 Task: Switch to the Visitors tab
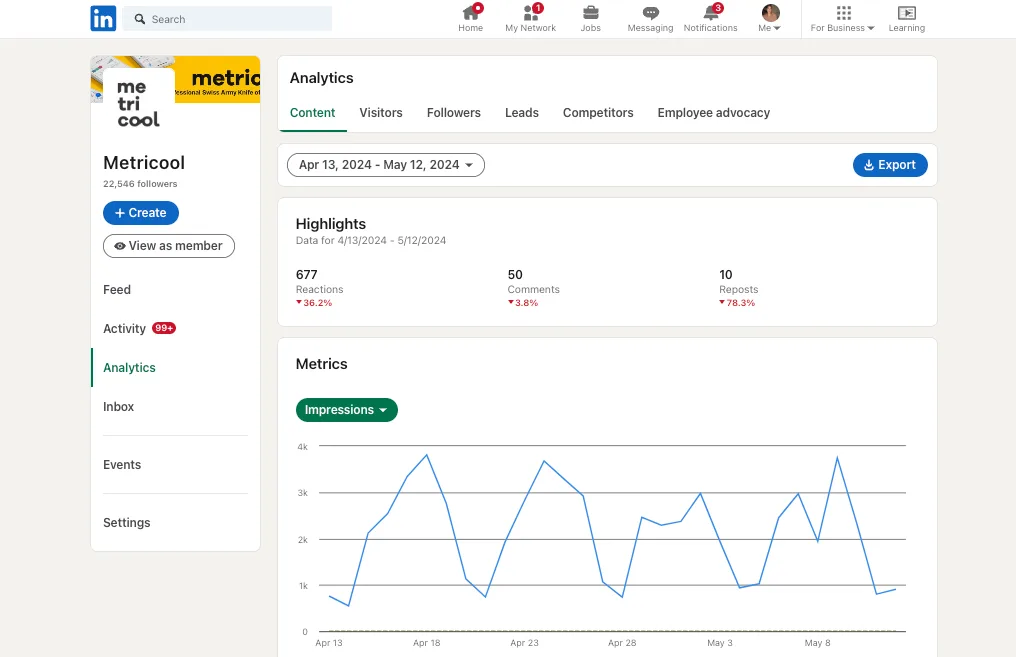tap(381, 113)
